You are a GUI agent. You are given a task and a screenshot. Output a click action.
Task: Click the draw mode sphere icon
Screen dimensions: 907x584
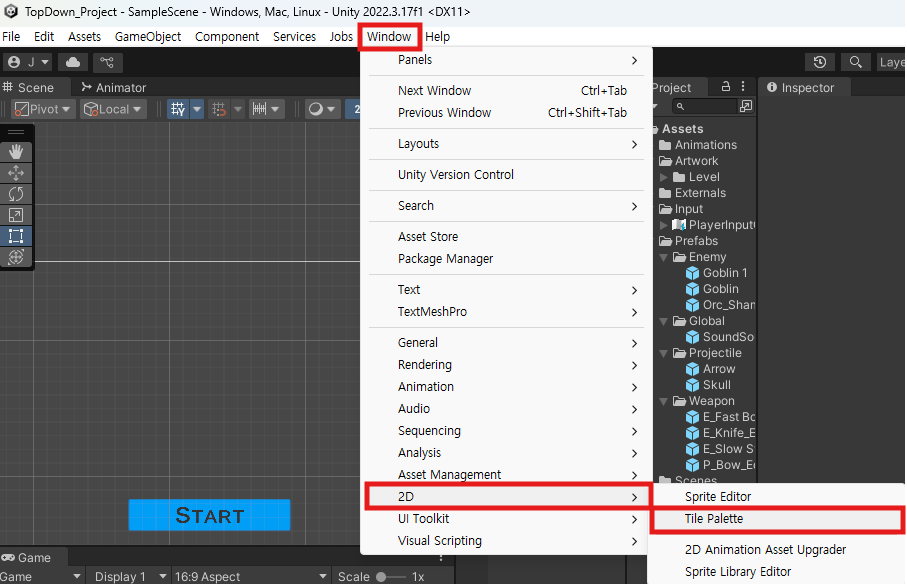click(x=315, y=109)
